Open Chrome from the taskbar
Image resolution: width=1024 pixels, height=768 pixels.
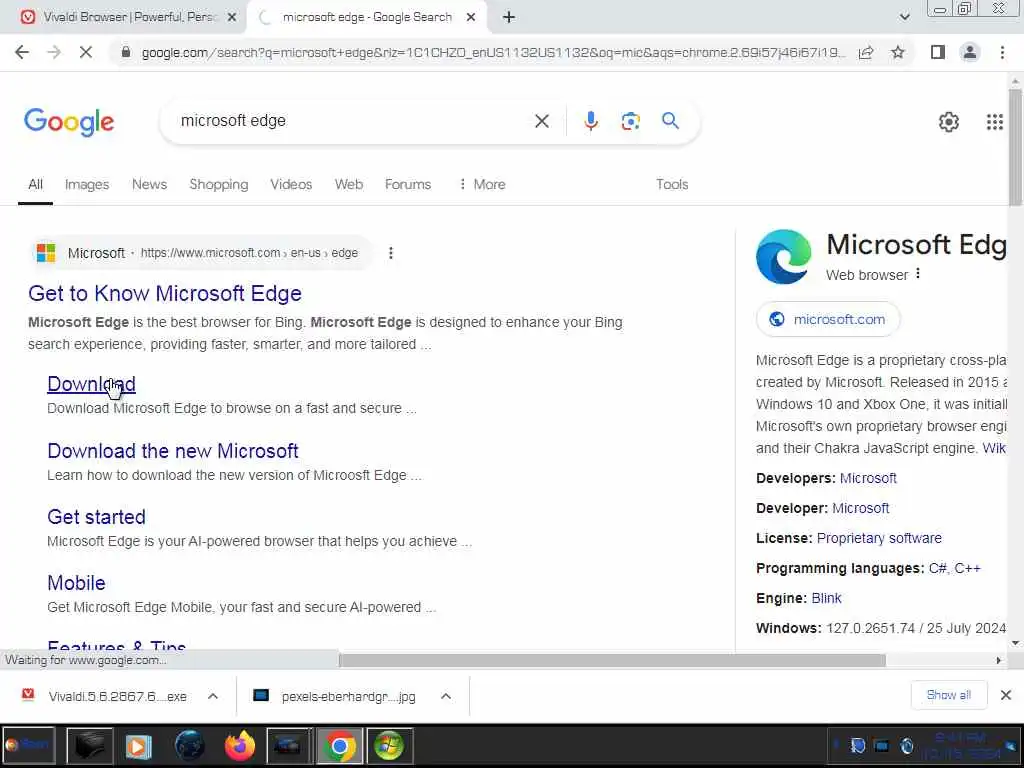pyautogui.click(x=339, y=745)
